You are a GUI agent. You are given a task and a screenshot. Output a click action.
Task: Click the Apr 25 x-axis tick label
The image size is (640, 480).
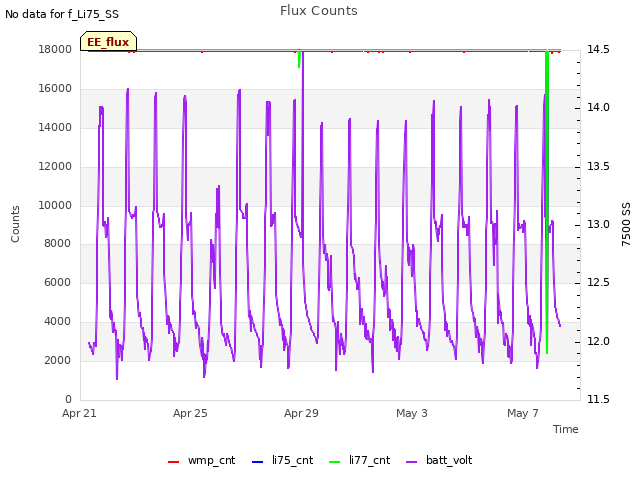click(190, 413)
